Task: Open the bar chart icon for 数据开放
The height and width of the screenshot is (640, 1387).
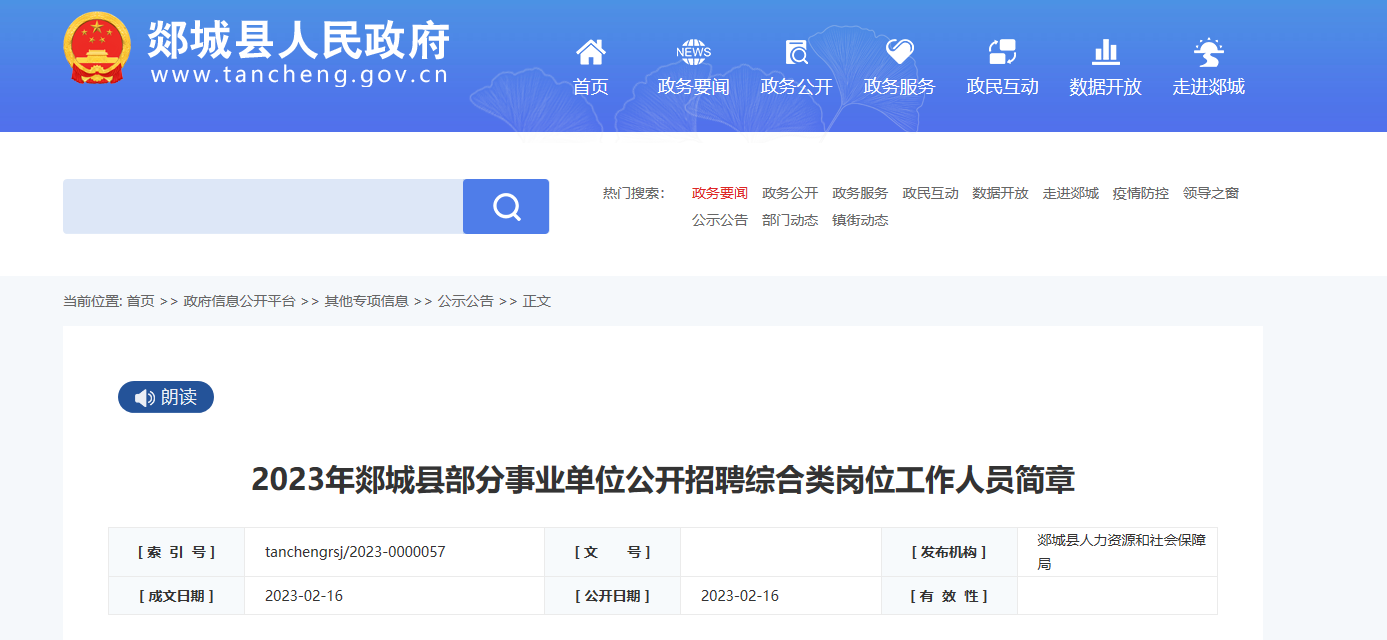Action: pos(1105,51)
